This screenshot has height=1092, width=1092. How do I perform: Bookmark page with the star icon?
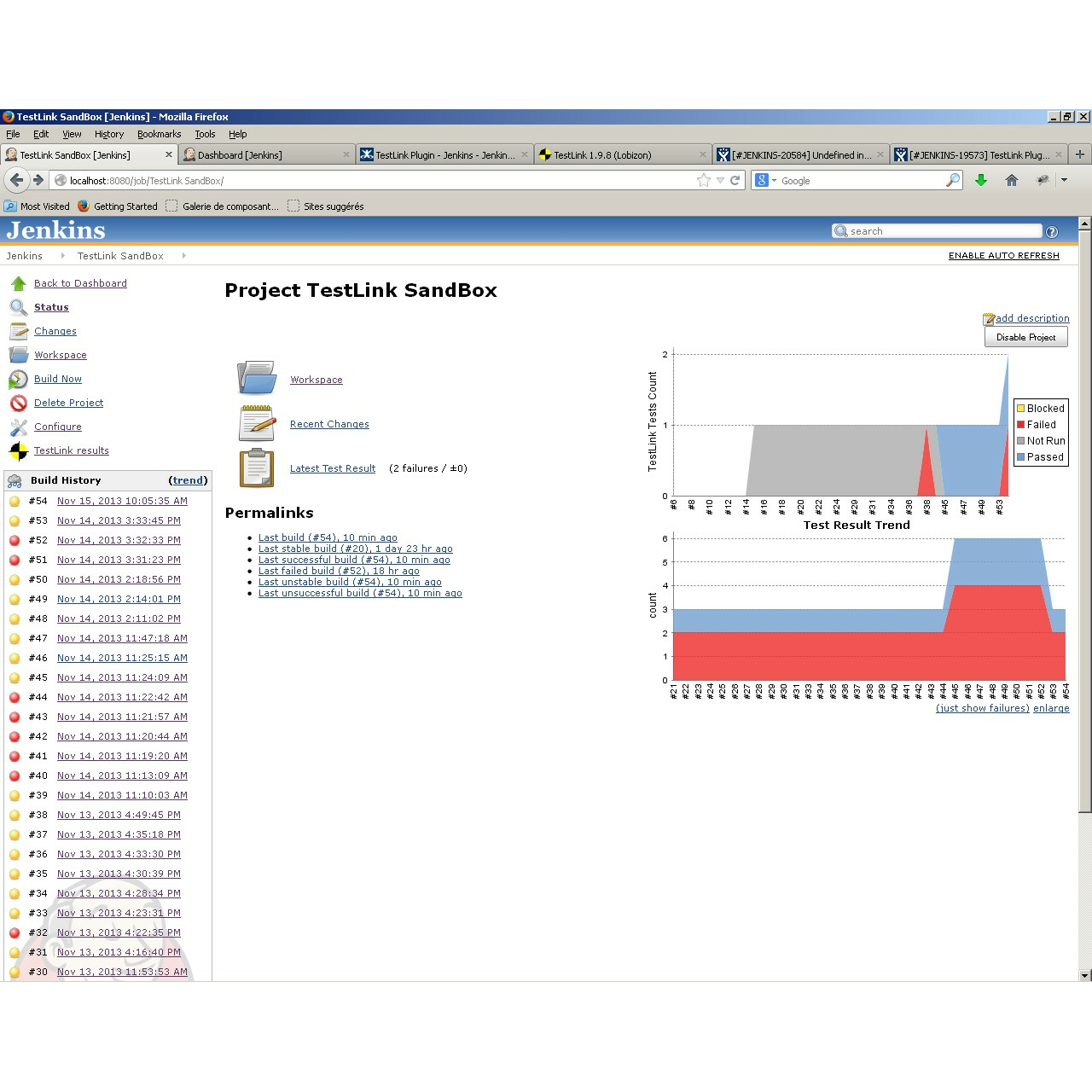703,181
